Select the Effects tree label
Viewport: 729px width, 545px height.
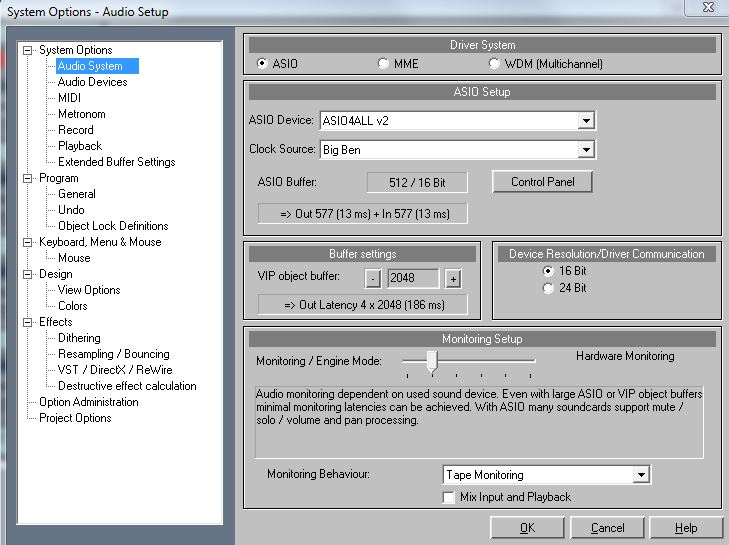point(55,322)
